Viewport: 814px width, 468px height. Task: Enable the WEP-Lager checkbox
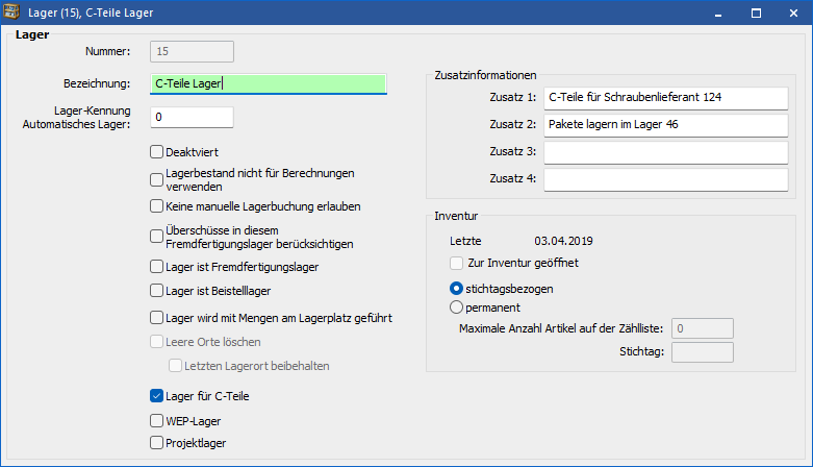tap(156, 420)
